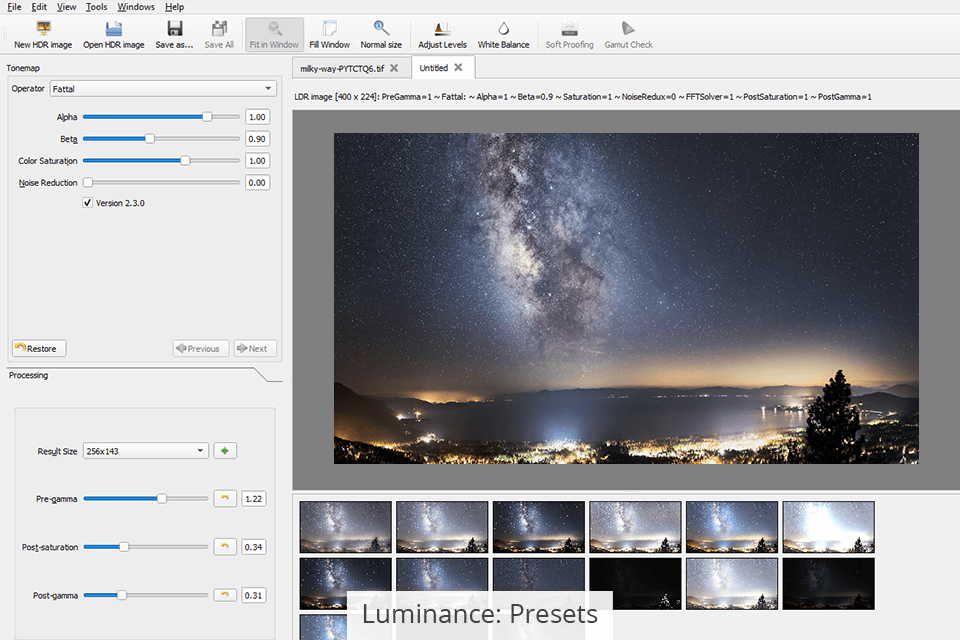Adjust the Post-saturation slider

point(146,546)
